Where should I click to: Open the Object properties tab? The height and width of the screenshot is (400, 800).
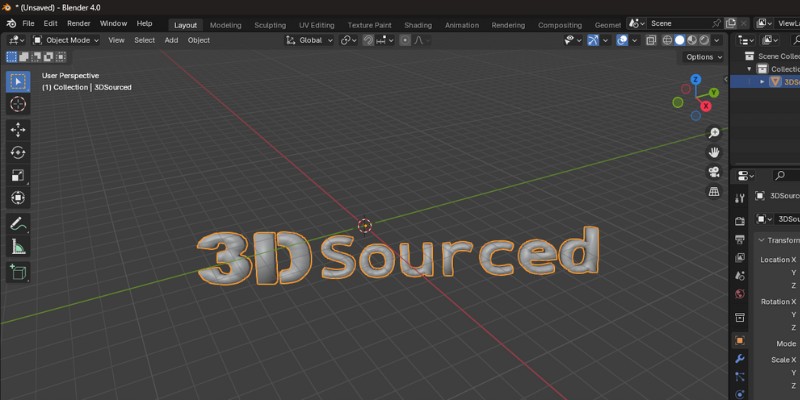click(739, 340)
